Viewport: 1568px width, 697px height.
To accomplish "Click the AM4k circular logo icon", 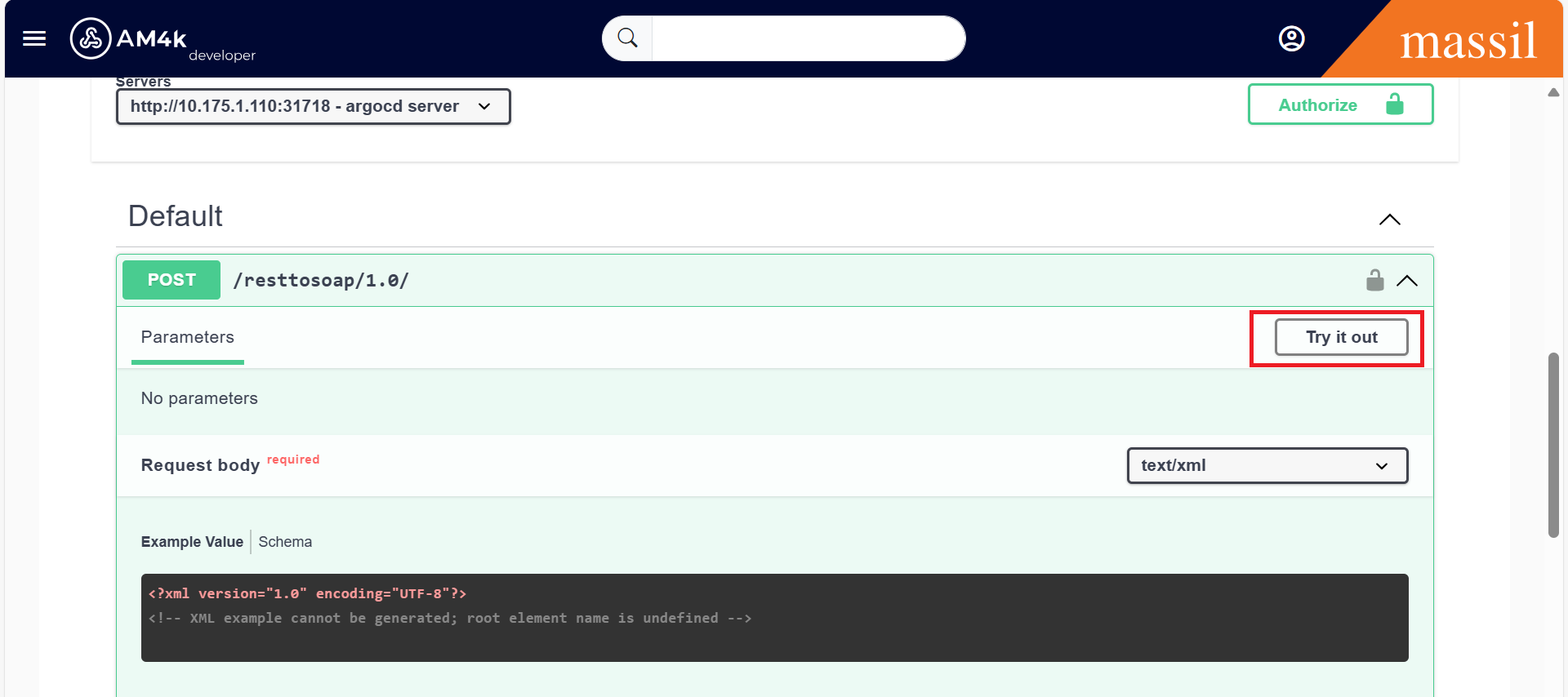I will (x=90, y=38).
